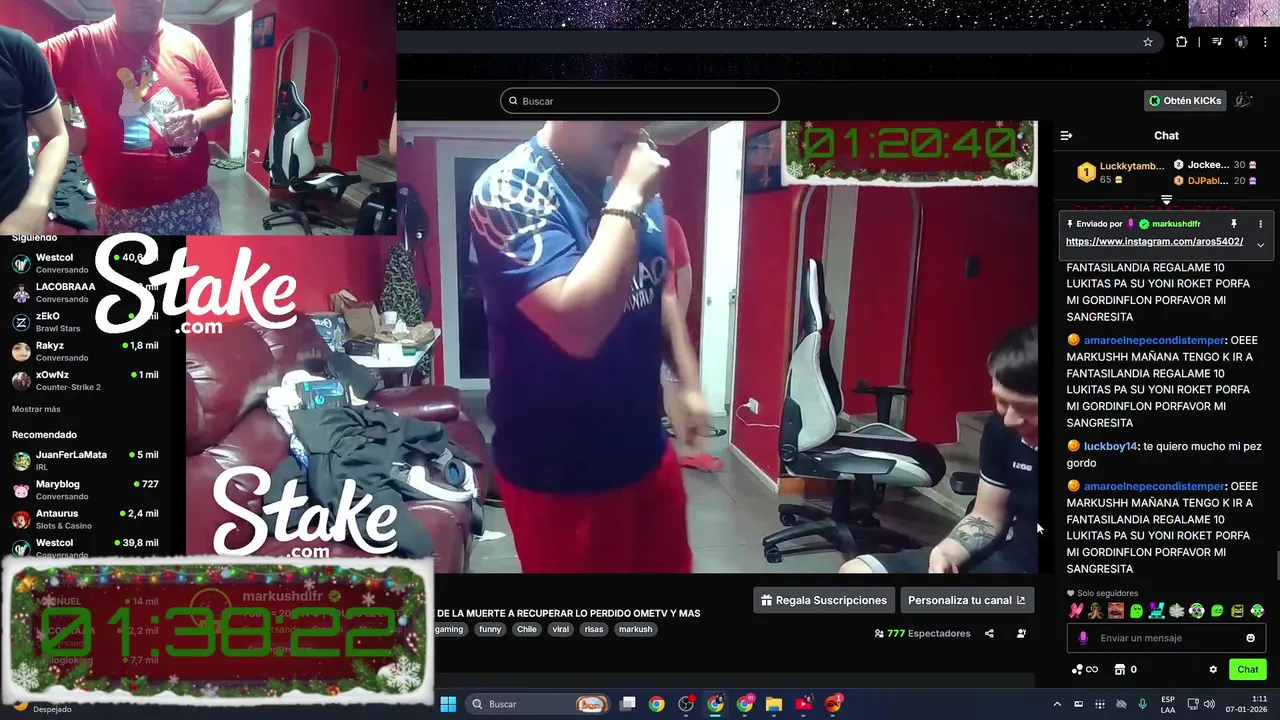This screenshot has width=1280, height=720.
Task: Collapse the gift leaderboard with the arrow
Action: [1166, 200]
